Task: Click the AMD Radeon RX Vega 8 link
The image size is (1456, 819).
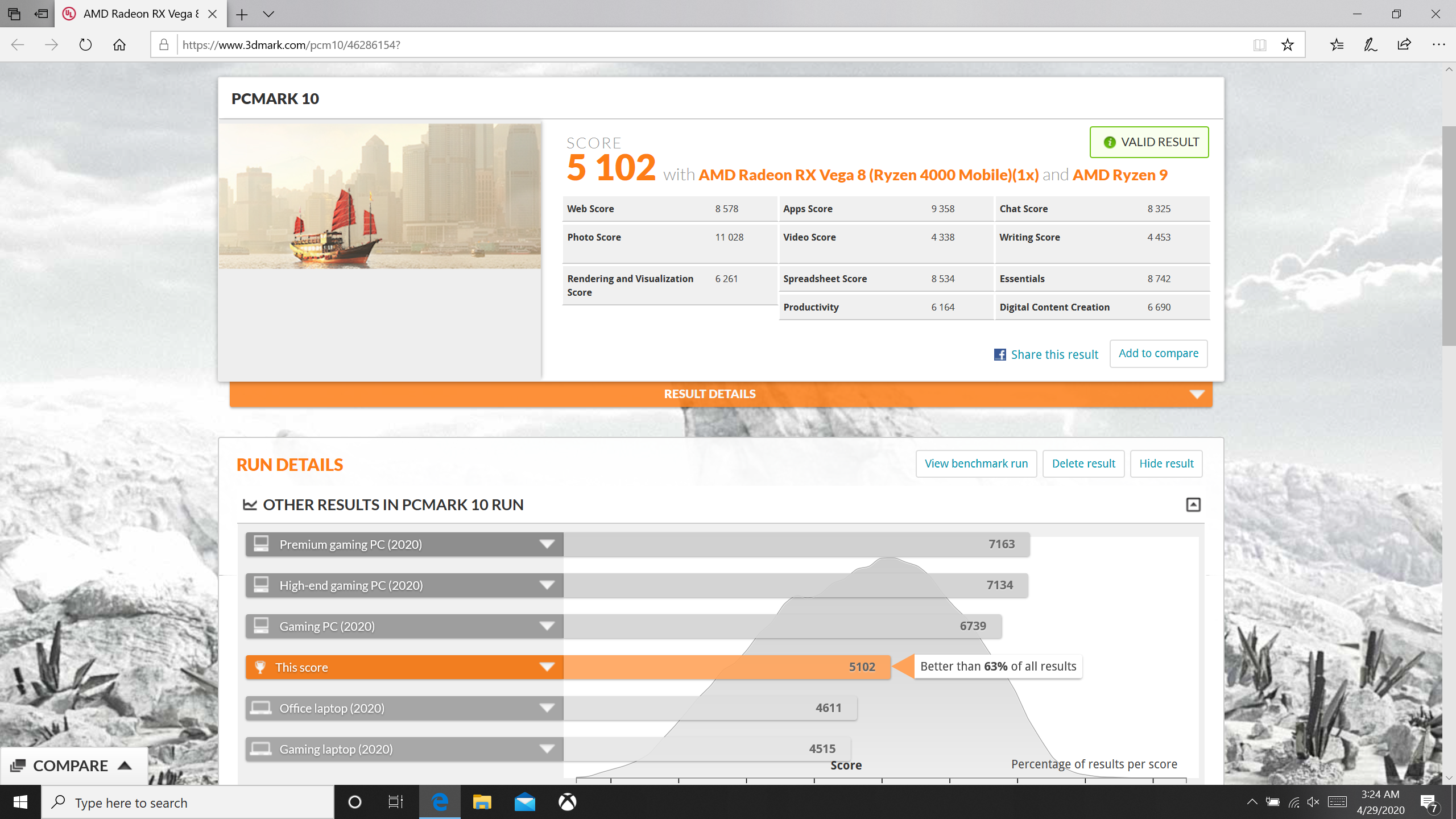Action: [868, 175]
